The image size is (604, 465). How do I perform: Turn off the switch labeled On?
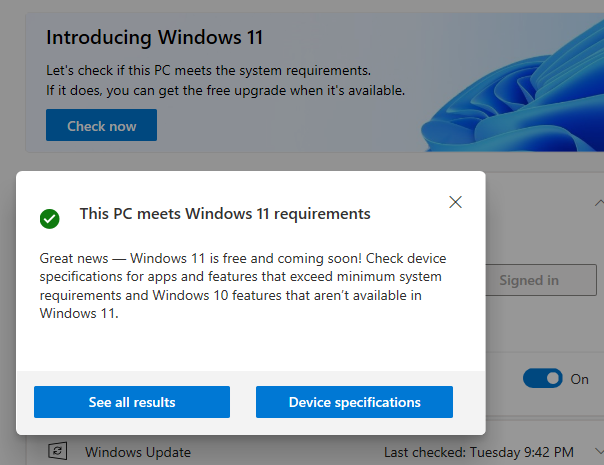(x=542, y=379)
